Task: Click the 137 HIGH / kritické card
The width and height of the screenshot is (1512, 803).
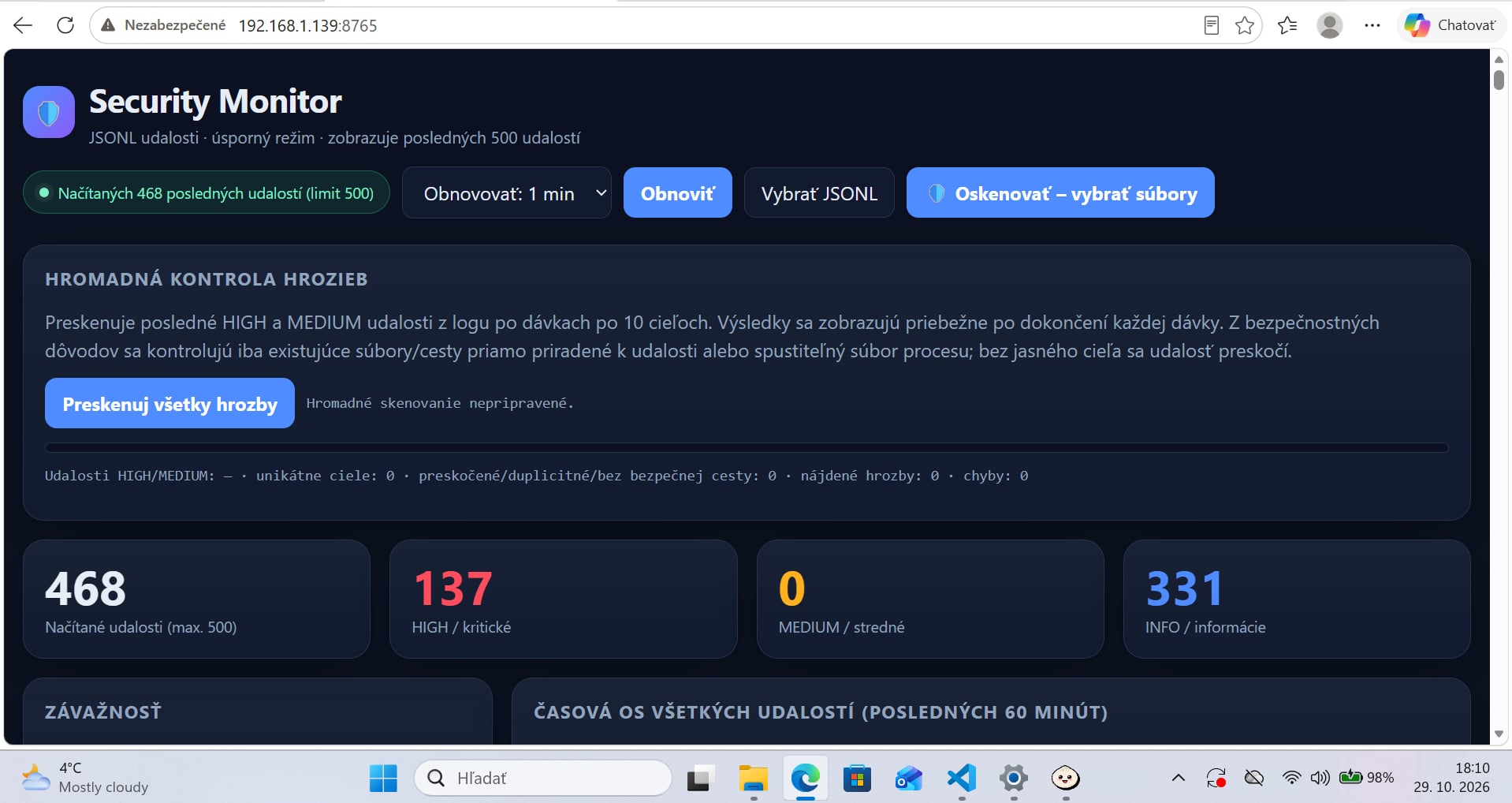Action: coord(563,599)
